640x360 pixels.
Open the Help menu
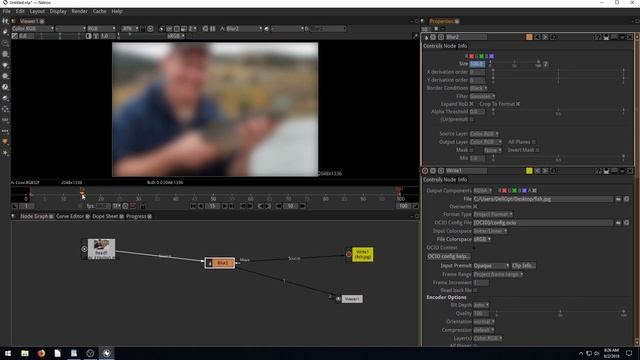coord(117,11)
